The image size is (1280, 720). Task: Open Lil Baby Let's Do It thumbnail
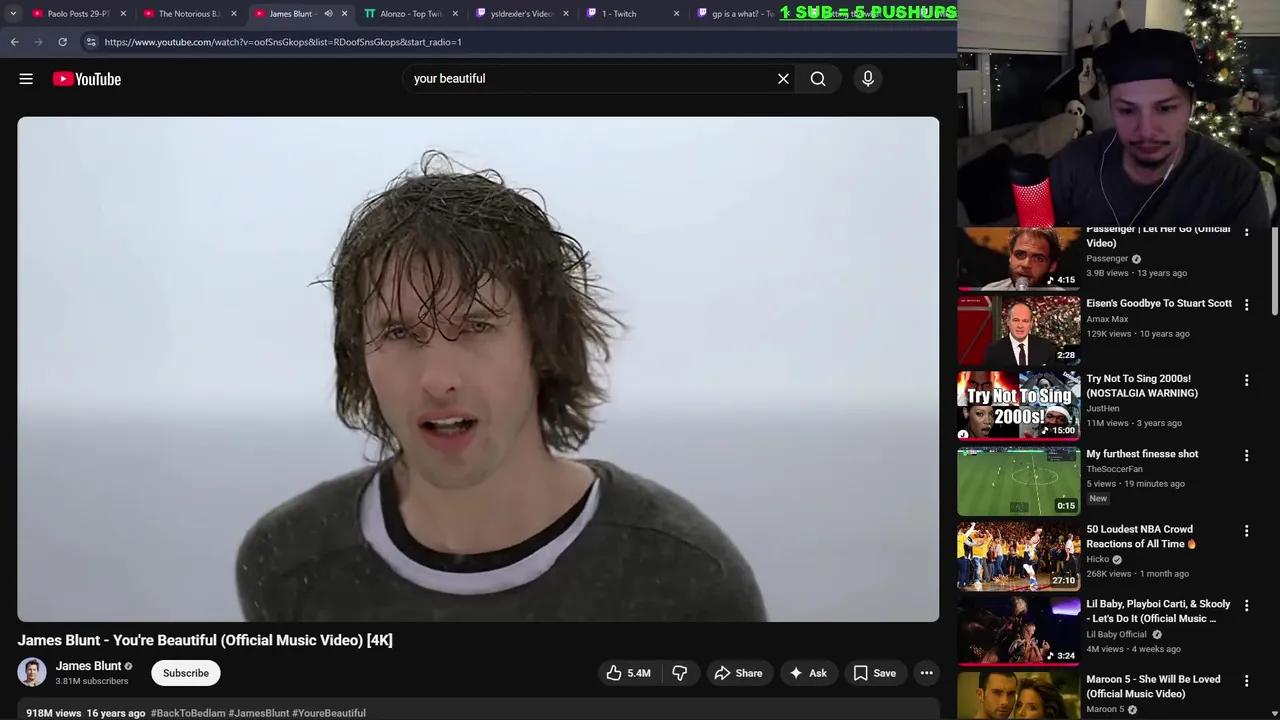pos(1018,631)
